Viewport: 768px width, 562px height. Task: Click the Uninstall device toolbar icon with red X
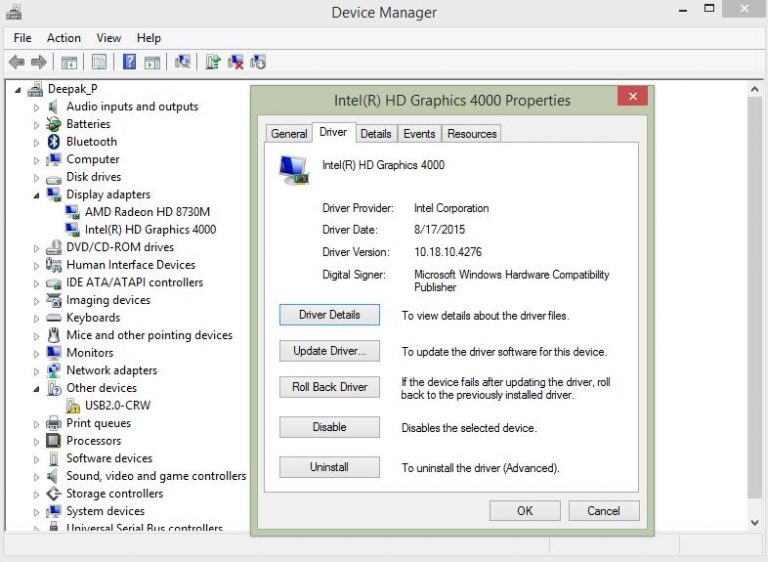coord(236,62)
